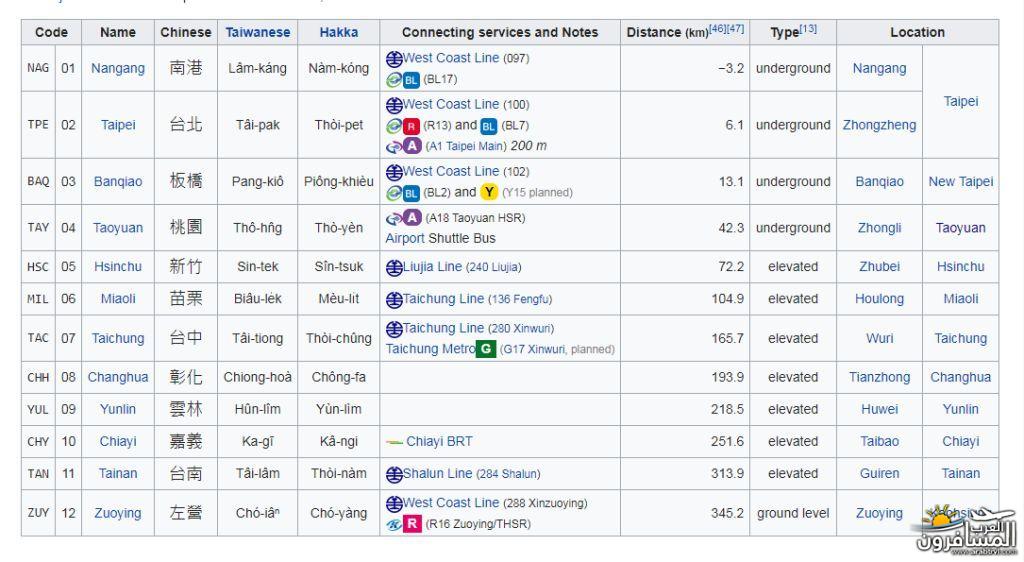
Task: Click reference [13] next to Type header
Action: [808, 29]
